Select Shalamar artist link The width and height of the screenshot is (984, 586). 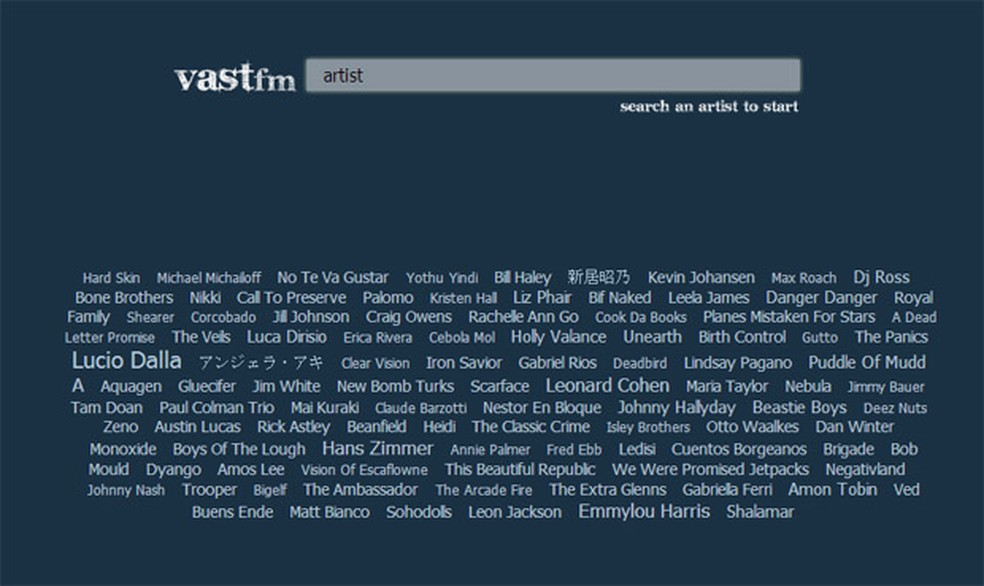click(x=760, y=513)
